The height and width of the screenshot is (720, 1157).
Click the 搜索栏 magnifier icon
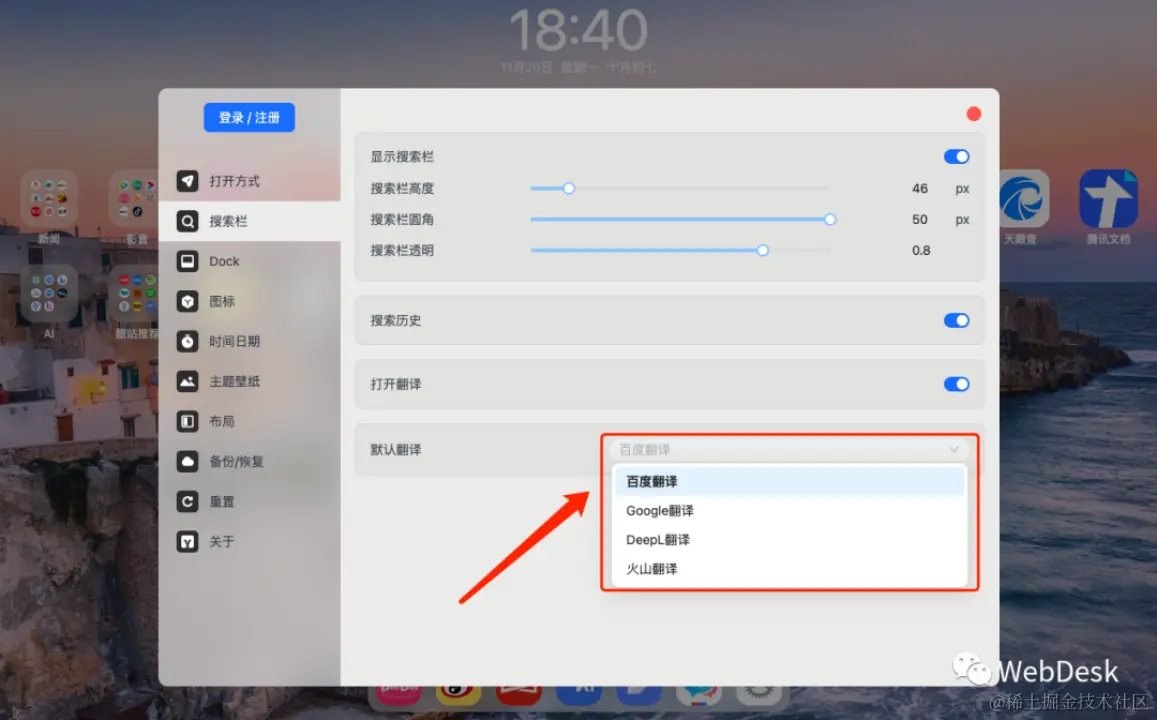click(x=187, y=221)
